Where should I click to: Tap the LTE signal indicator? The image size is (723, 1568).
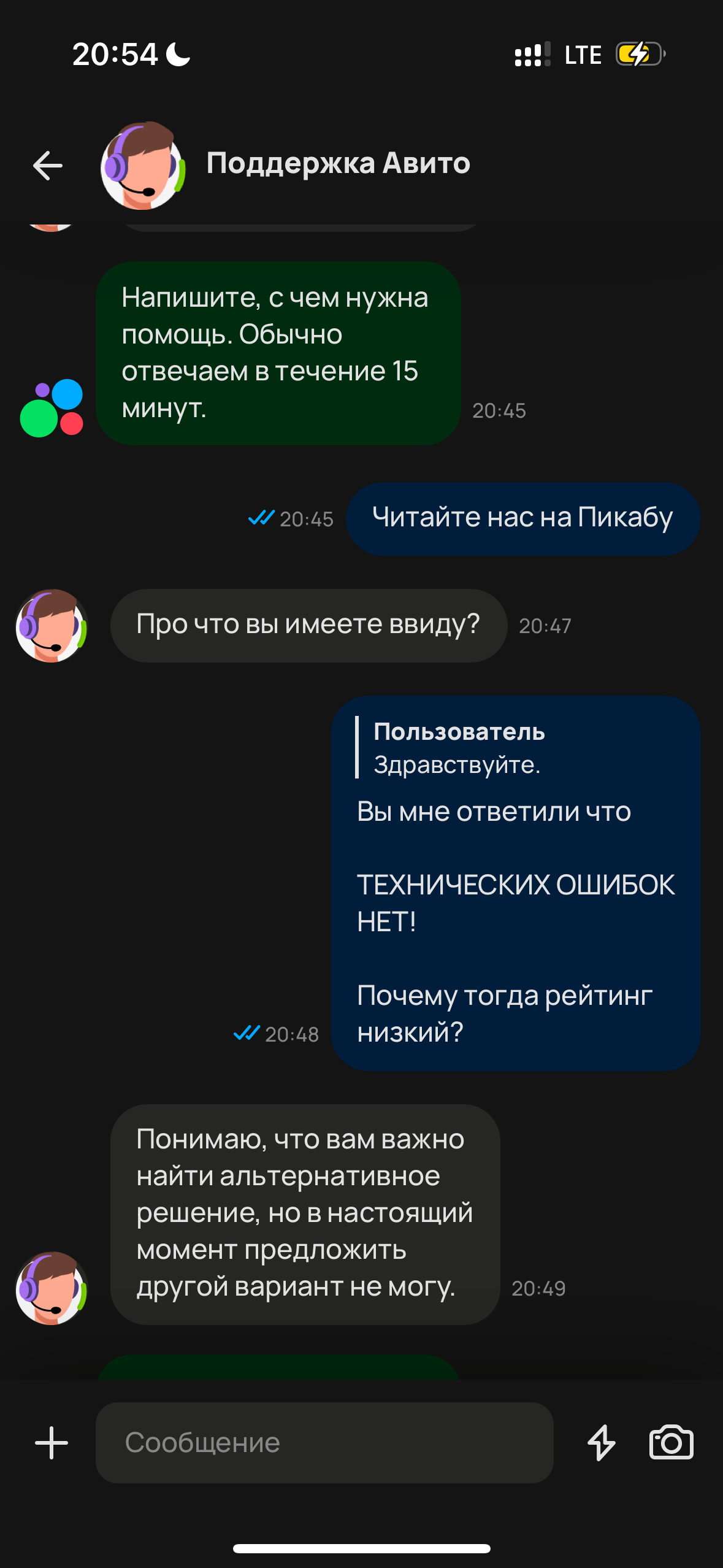tap(583, 55)
